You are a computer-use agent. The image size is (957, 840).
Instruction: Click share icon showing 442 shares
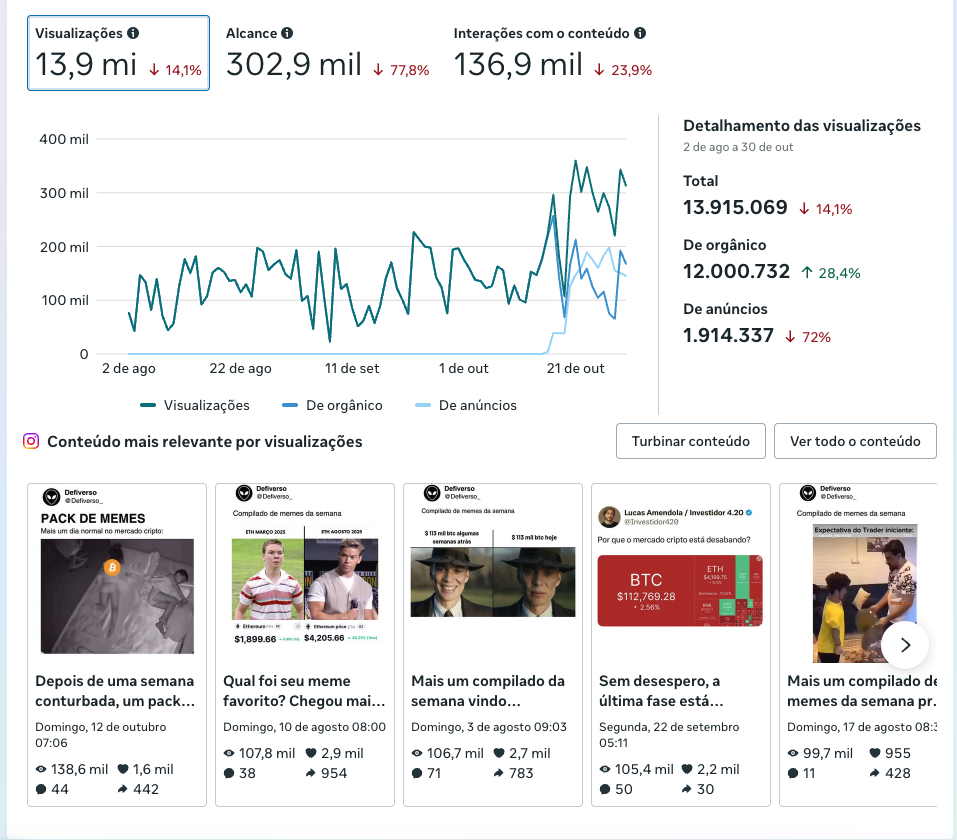pos(123,789)
